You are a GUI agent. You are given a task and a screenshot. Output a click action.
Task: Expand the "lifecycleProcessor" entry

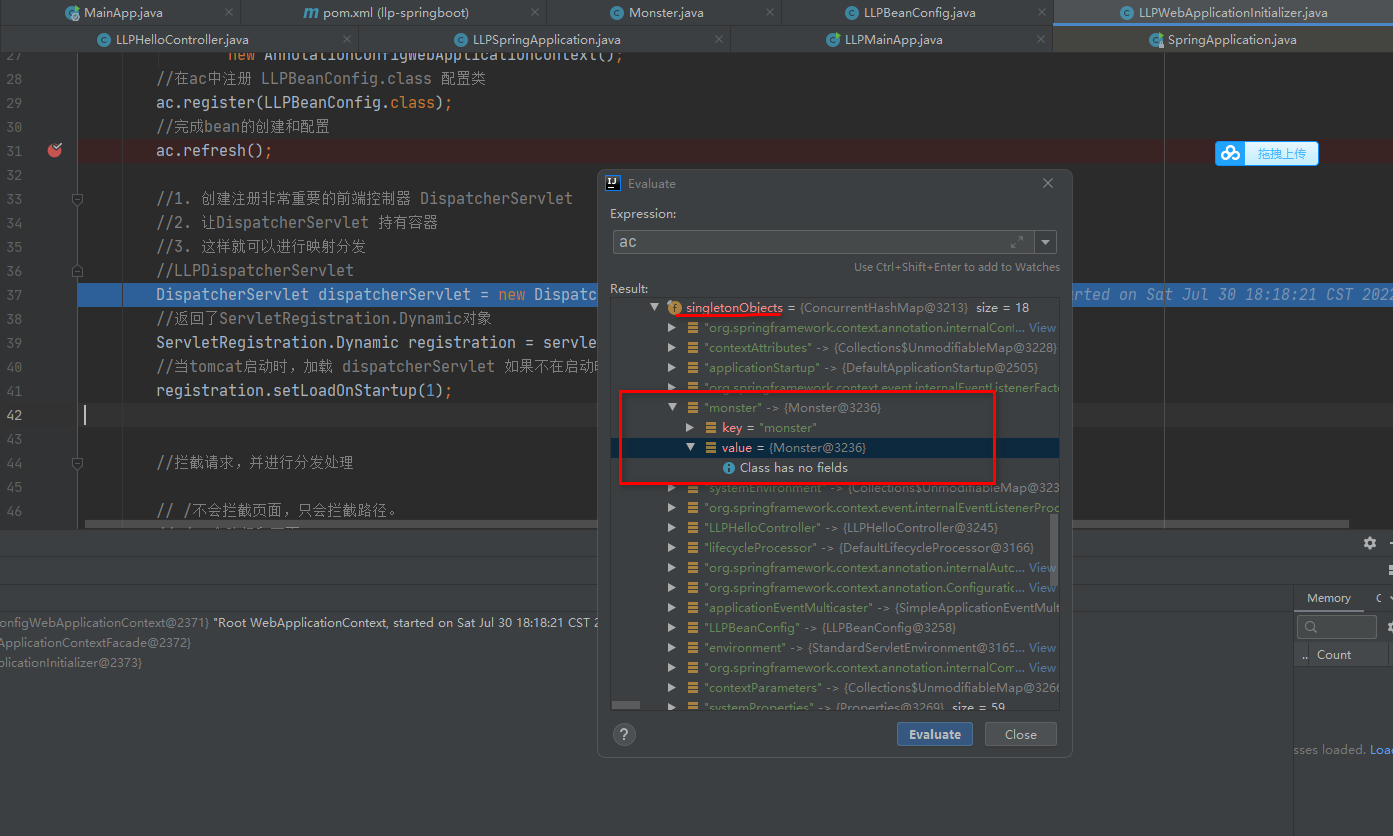(x=672, y=547)
